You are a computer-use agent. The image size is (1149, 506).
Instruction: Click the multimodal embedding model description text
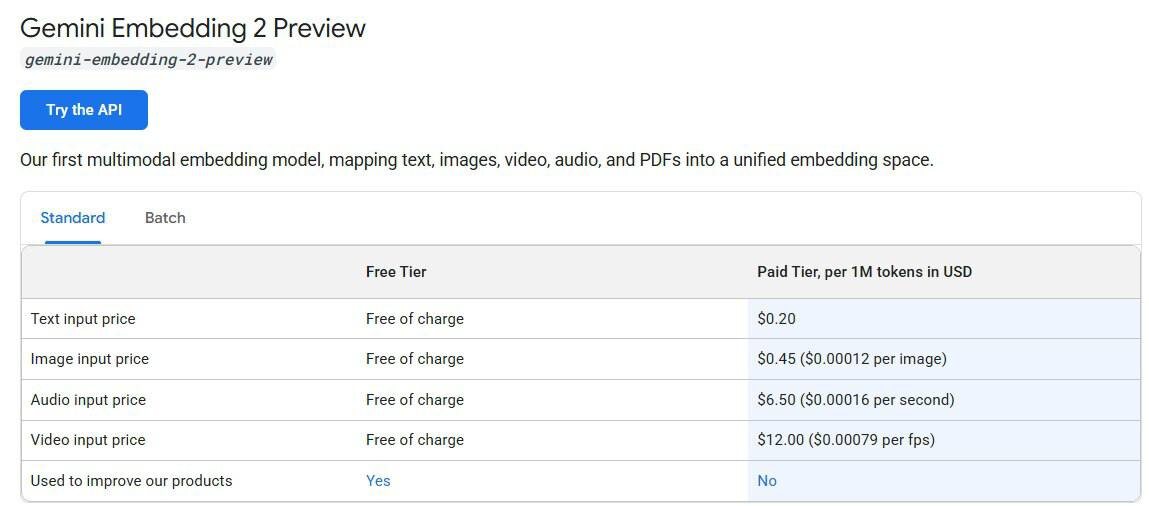click(476, 160)
